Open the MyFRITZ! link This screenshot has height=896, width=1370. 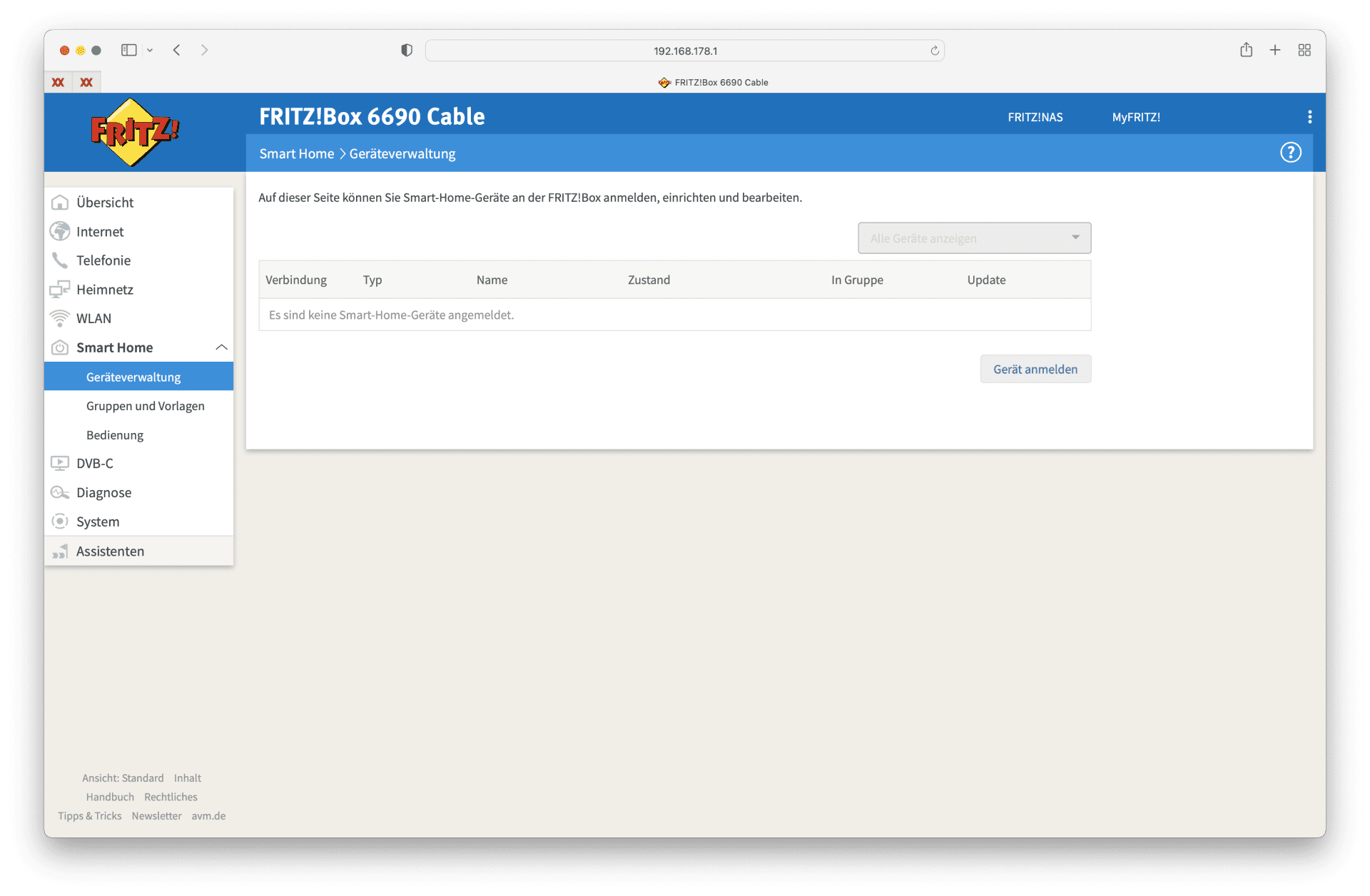point(1136,117)
